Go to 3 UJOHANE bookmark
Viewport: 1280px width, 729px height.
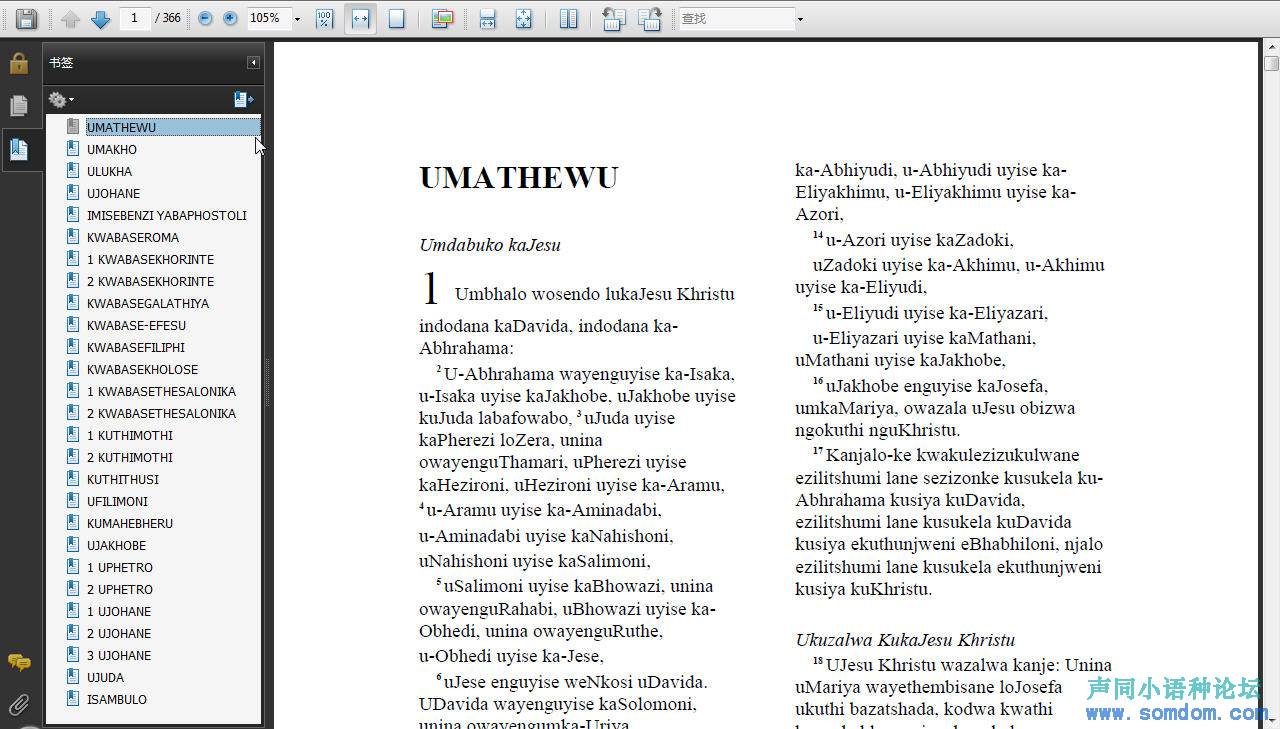tap(119, 655)
